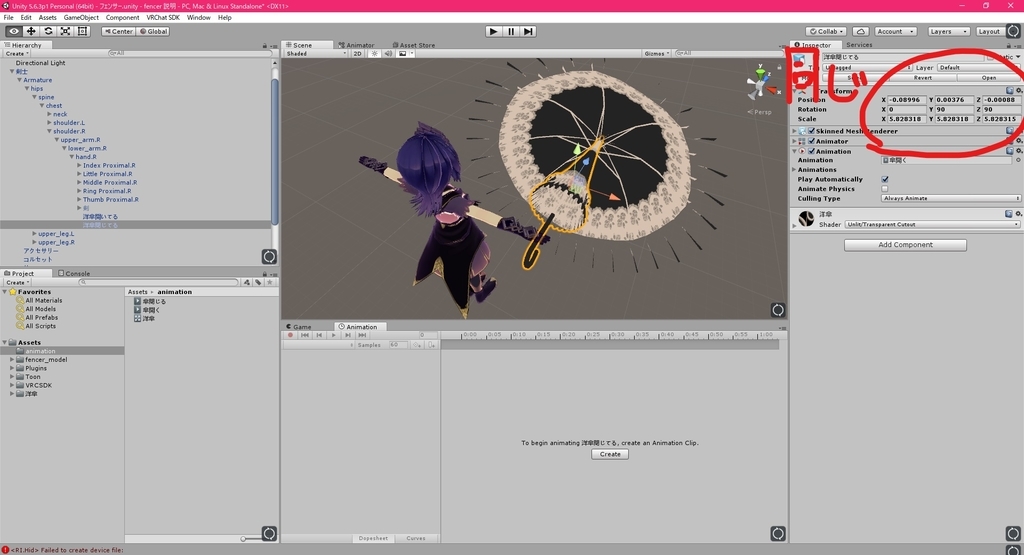Toggle scene lighting sun icon

point(375,54)
